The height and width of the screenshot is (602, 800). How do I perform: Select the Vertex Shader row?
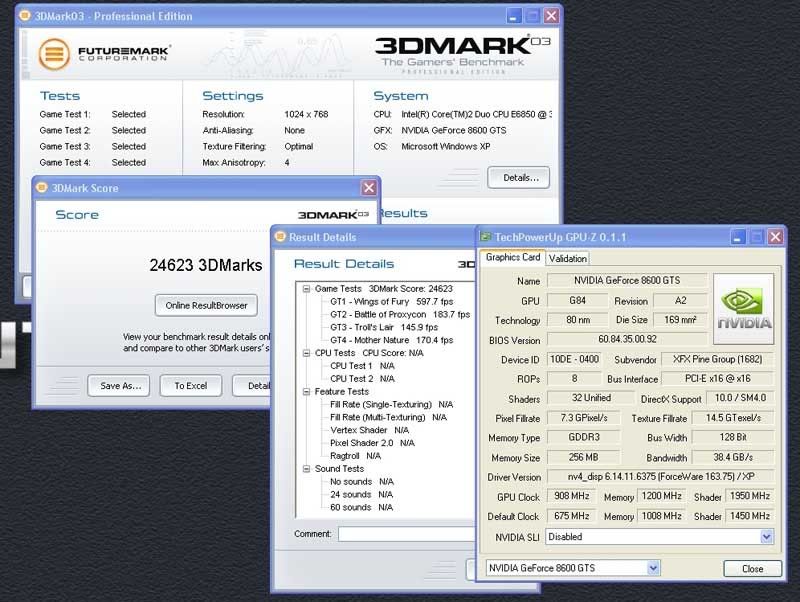click(369, 430)
